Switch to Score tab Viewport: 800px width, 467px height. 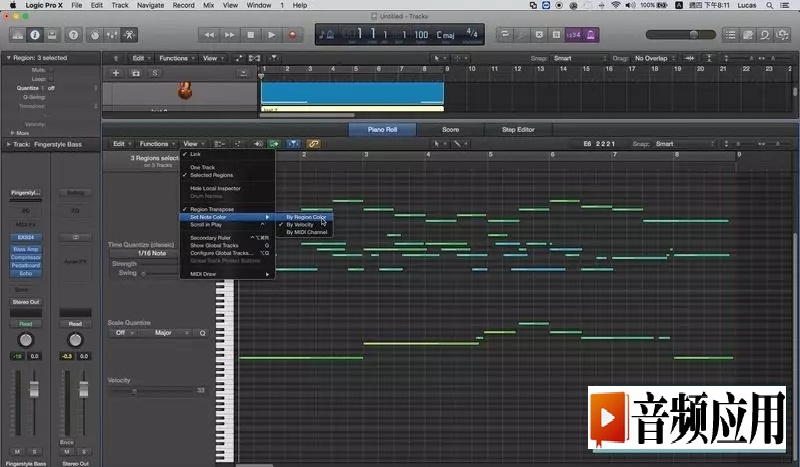click(x=451, y=130)
